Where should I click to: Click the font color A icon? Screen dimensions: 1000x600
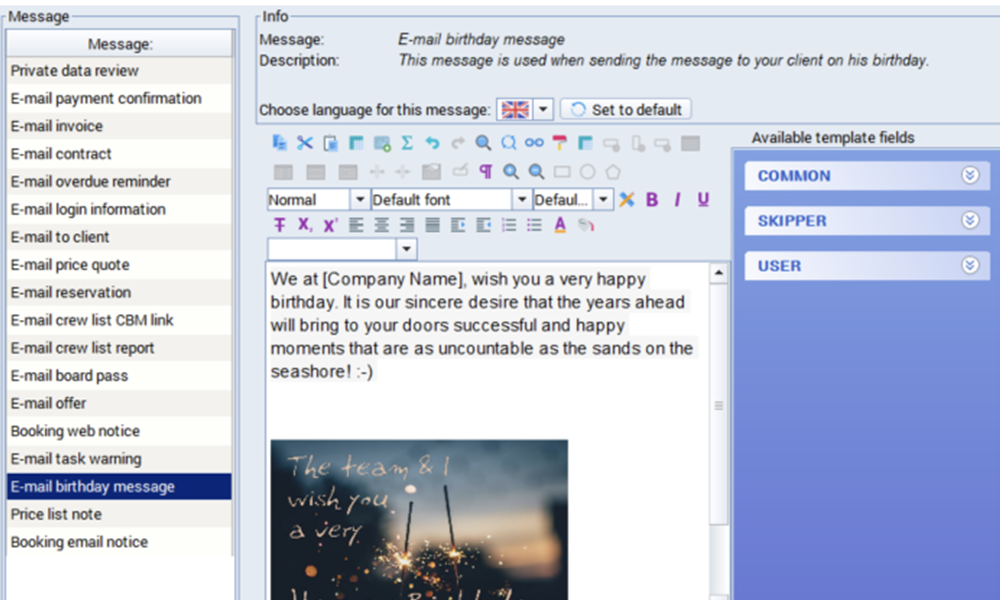click(560, 225)
